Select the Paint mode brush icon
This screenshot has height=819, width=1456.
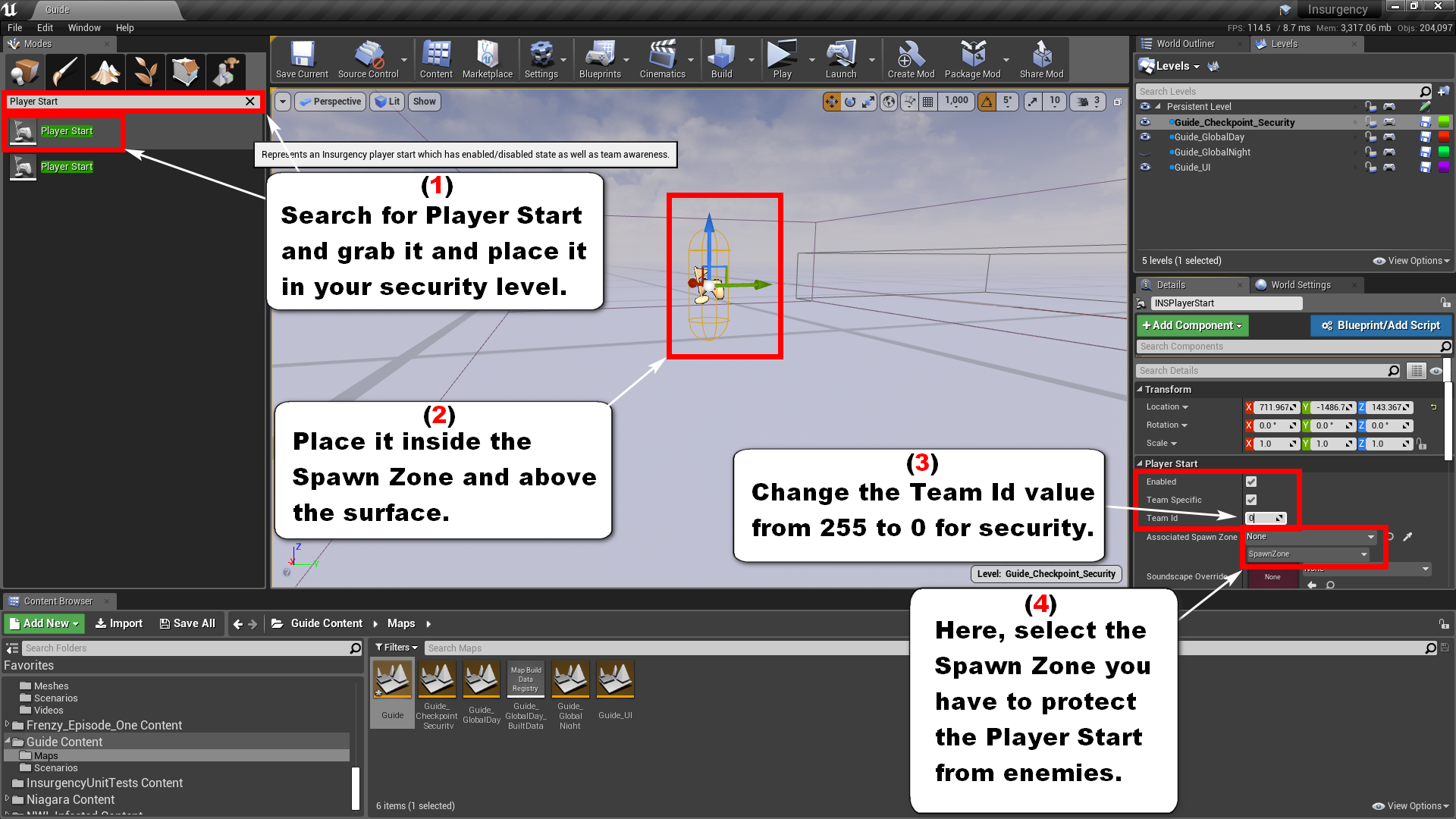[x=64, y=73]
